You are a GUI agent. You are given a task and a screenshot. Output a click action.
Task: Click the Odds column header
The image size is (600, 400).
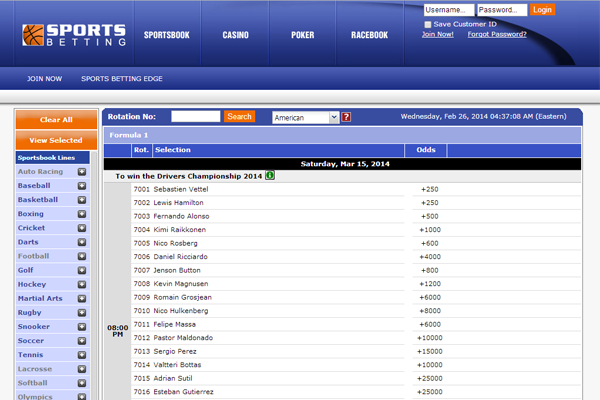(x=426, y=150)
